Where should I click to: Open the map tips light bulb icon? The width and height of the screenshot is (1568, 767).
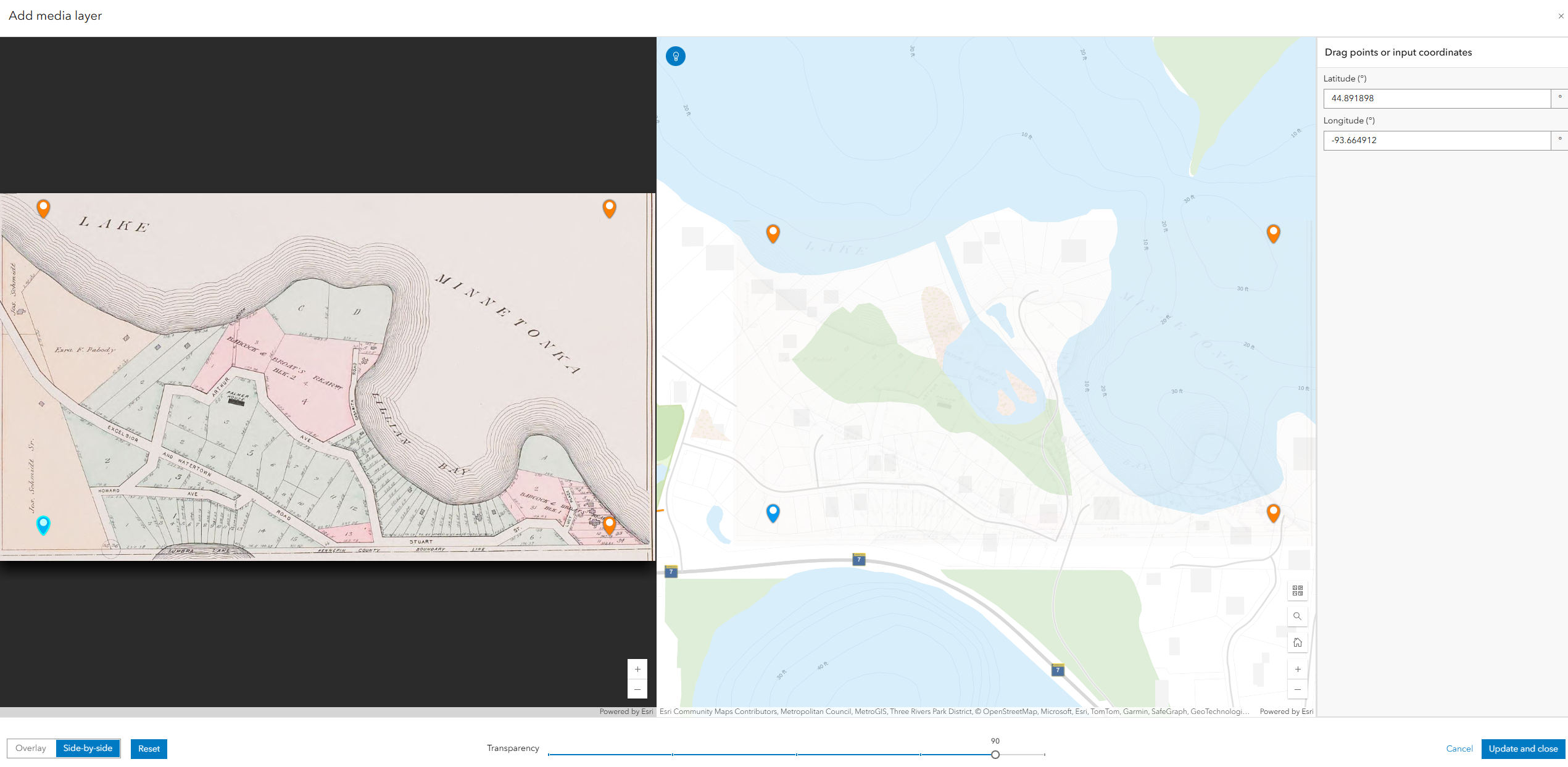(676, 56)
